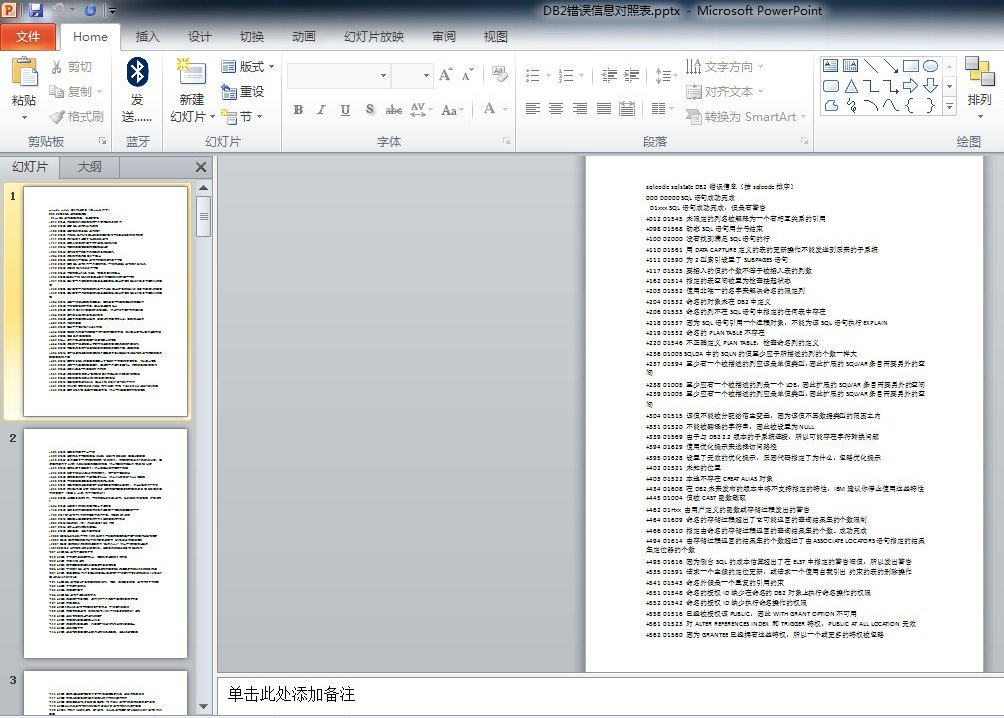Select the rectangle shape
The image size is (1004, 718).
(911, 65)
